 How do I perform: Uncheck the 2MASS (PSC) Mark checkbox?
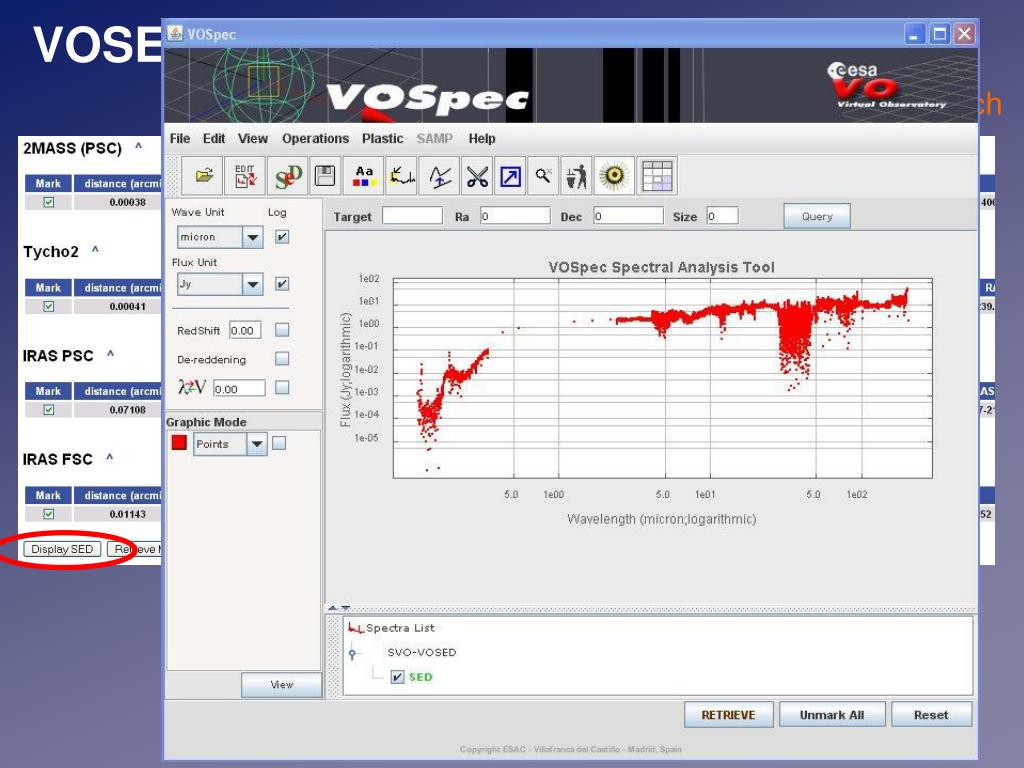tap(48, 202)
